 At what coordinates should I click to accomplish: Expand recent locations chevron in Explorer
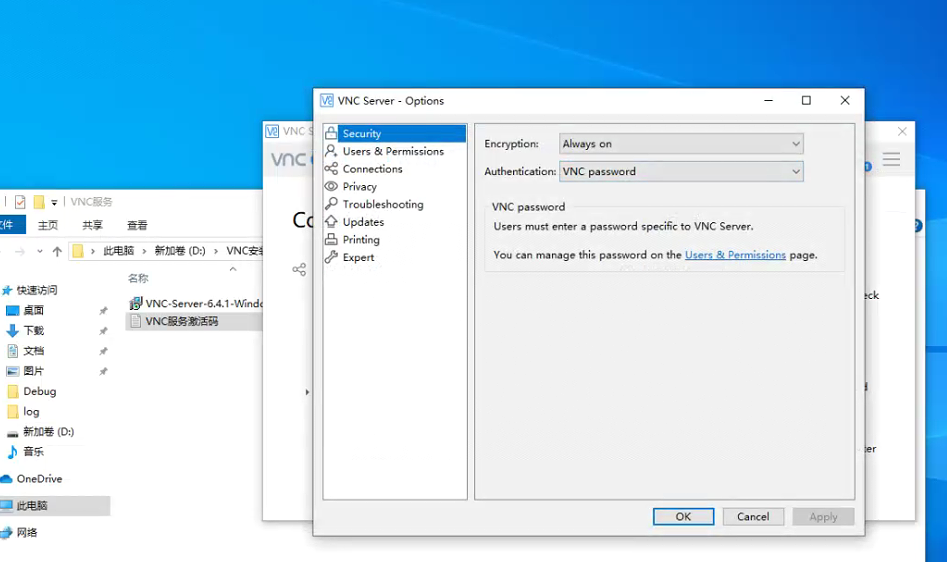pyautogui.click(x=40, y=251)
